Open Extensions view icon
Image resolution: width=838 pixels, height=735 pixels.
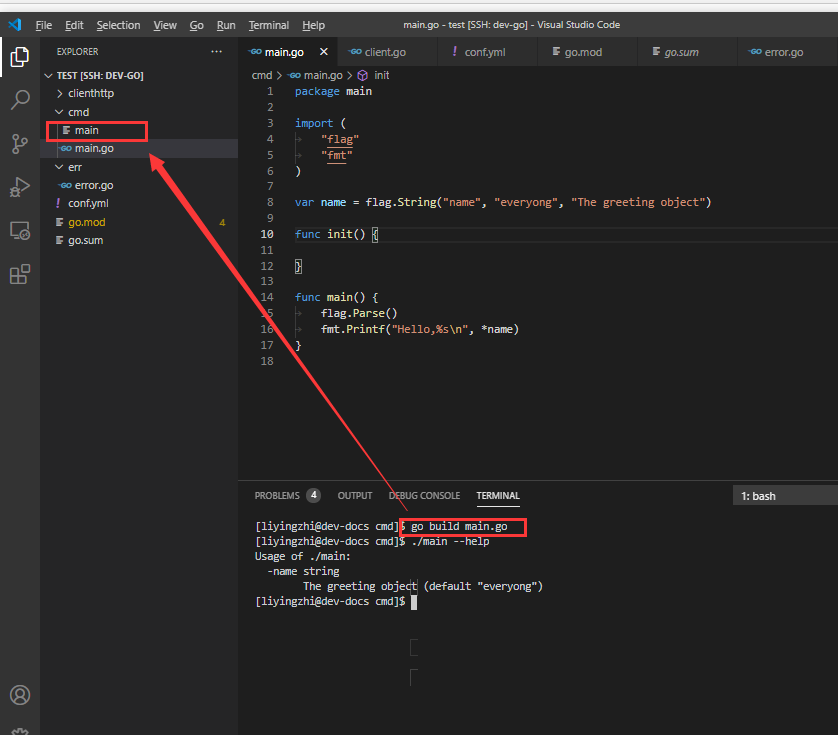[x=20, y=274]
